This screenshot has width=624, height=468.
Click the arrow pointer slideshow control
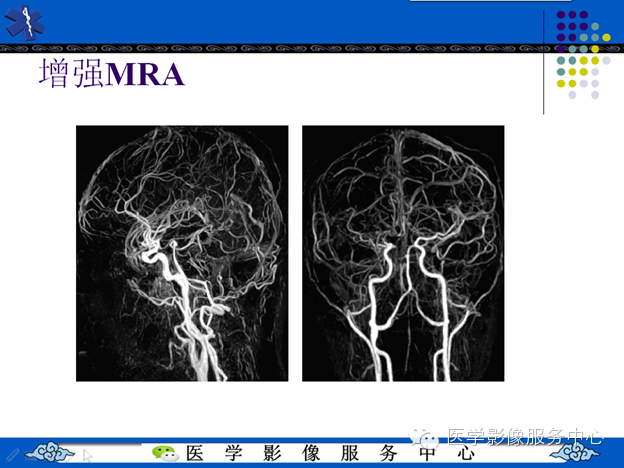pos(87,456)
